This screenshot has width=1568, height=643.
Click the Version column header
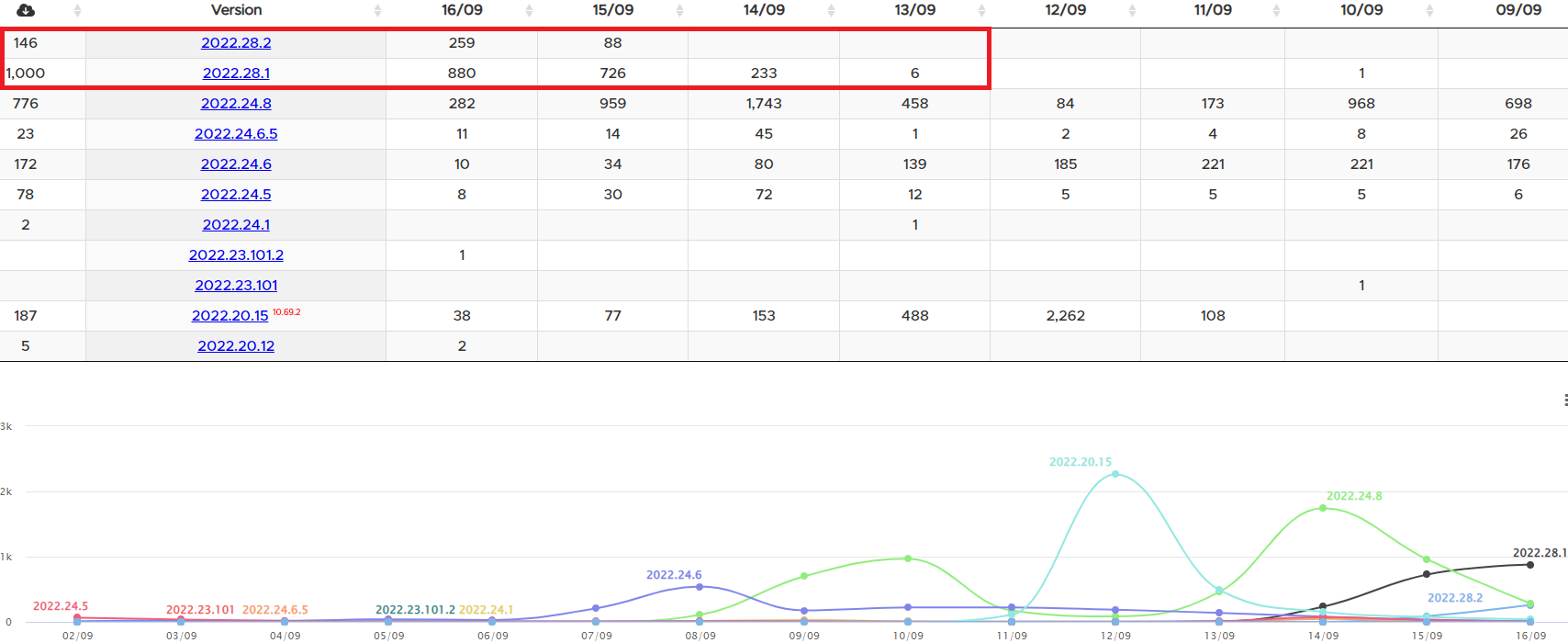click(x=236, y=10)
